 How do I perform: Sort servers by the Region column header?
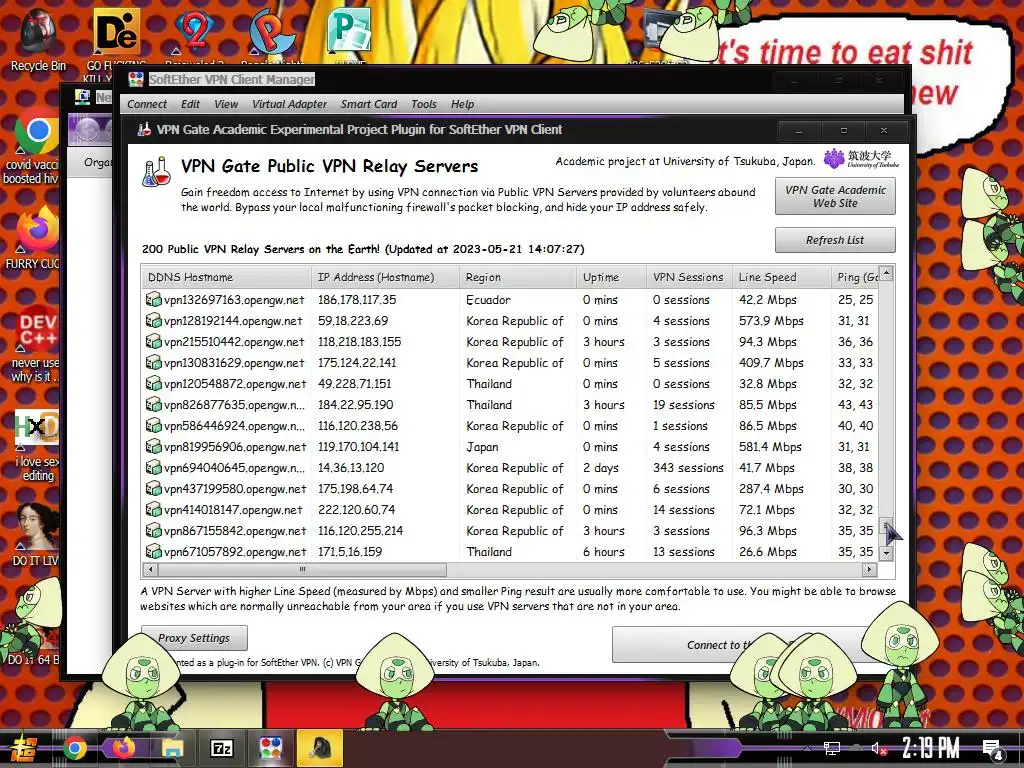pos(518,277)
